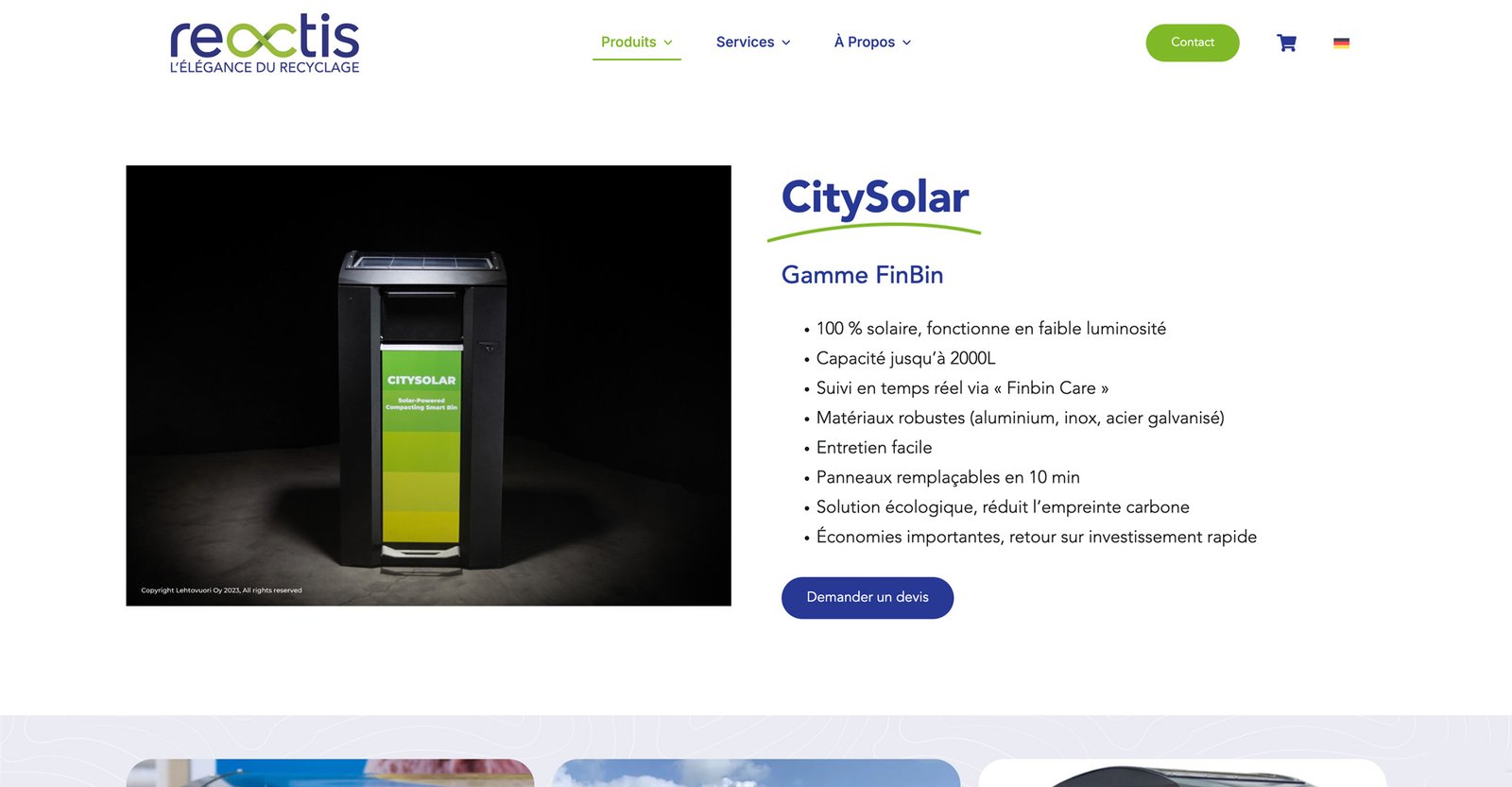The width and height of the screenshot is (1512, 787).
Task: Select the 'Économies importantes' bullet
Action: pos(1037,537)
